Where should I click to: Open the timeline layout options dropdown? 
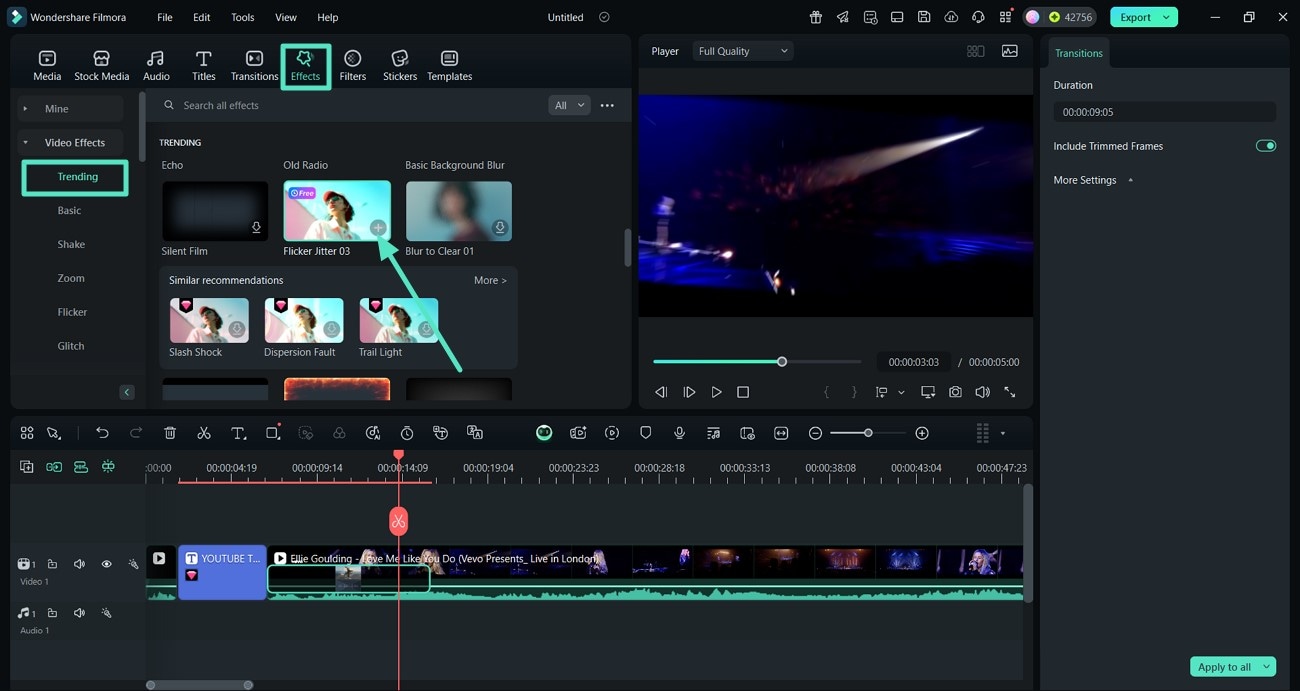[1003, 433]
